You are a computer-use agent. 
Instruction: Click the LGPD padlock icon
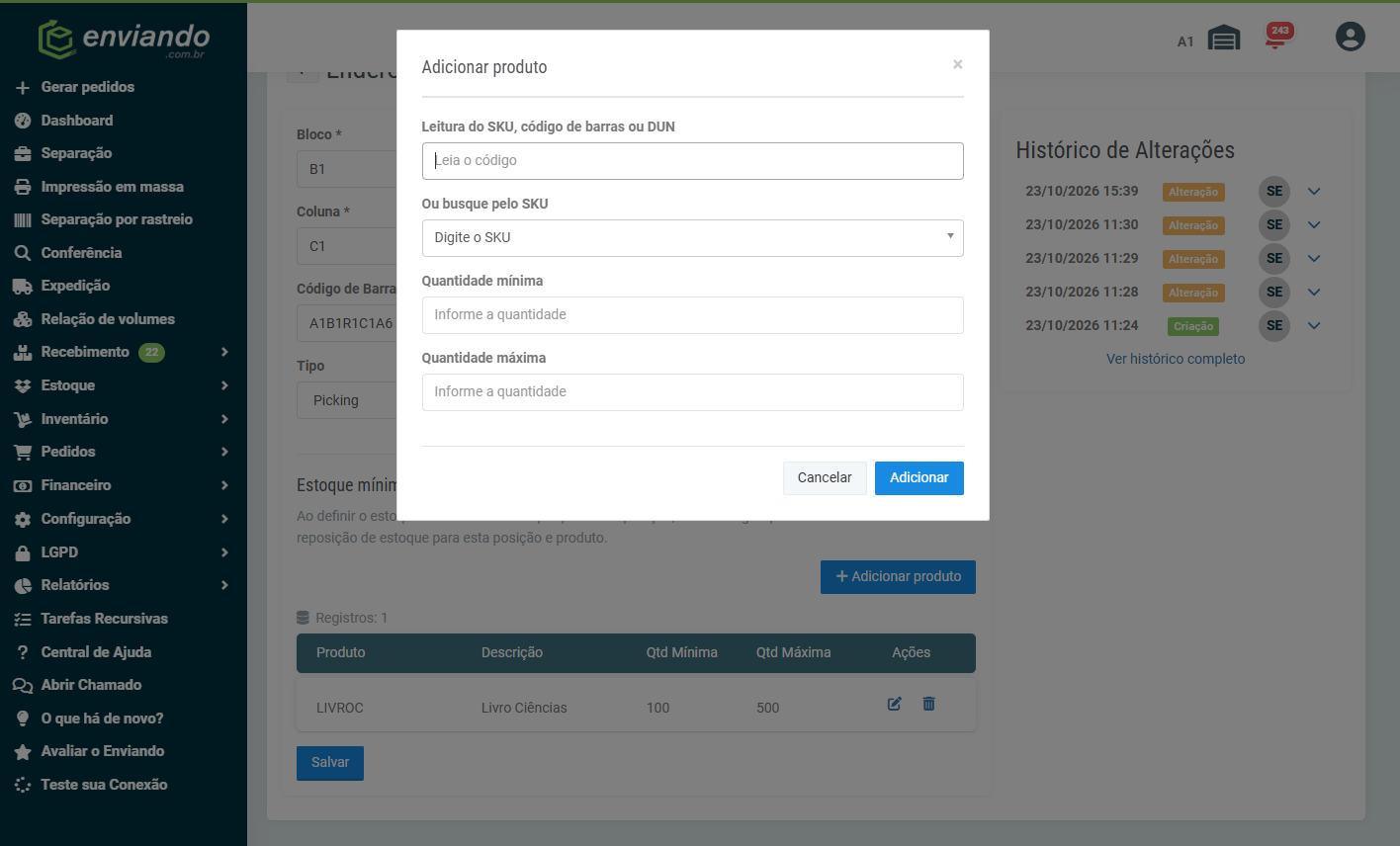[23, 552]
